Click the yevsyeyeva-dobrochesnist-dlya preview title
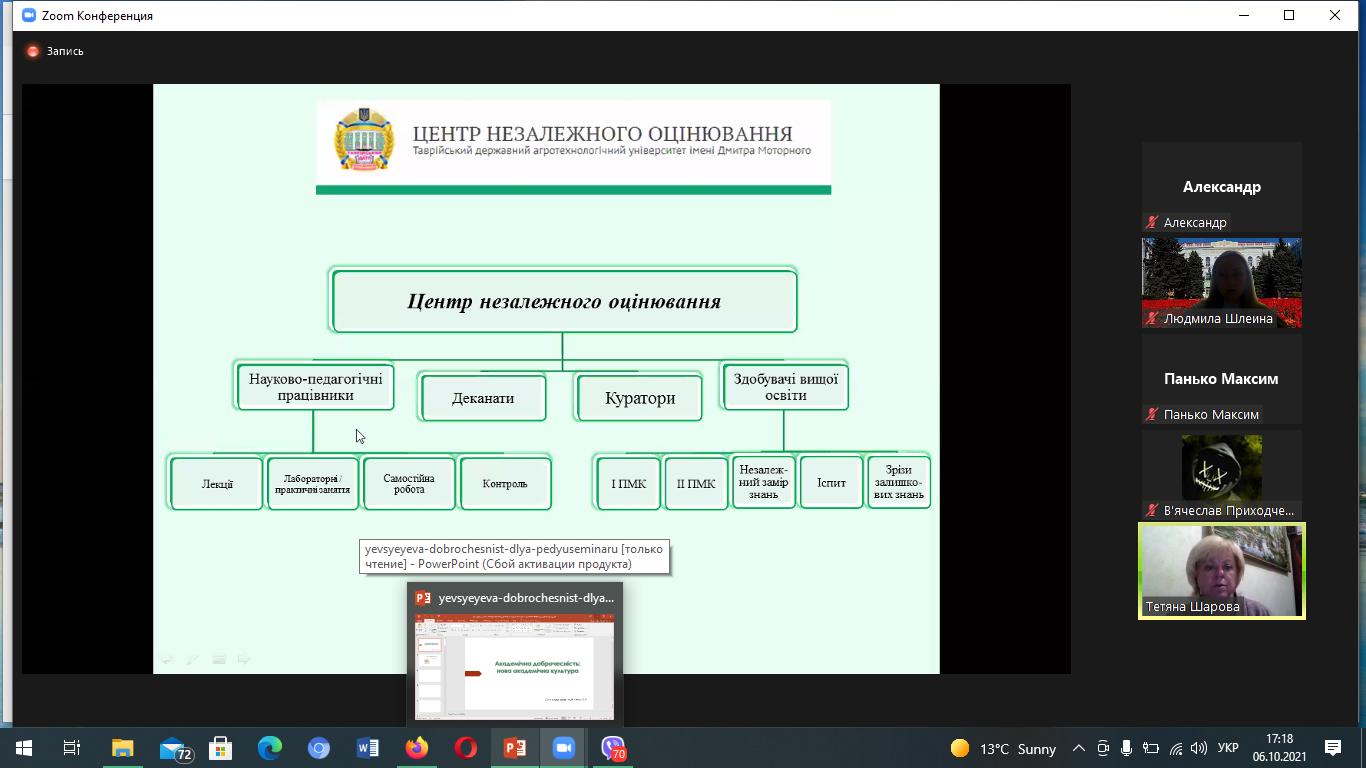 click(x=526, y=598)
